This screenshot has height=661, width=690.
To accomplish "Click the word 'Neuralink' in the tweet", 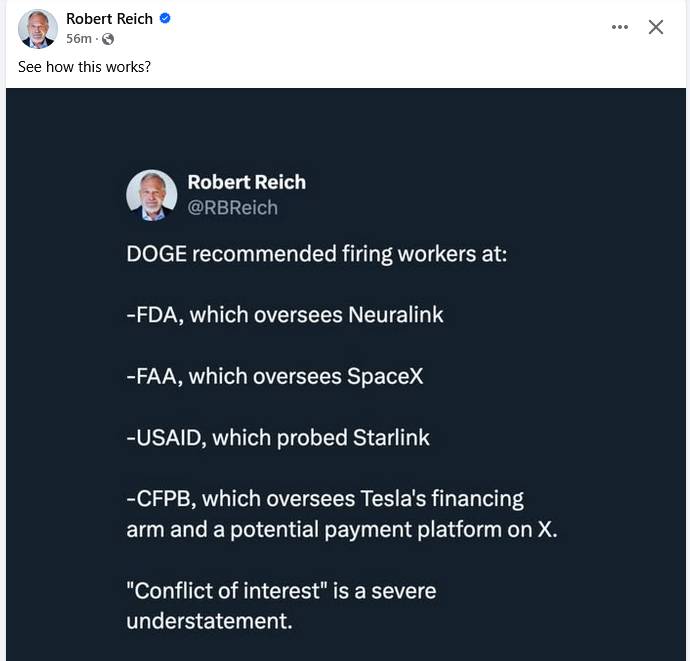I will [396, 315].
